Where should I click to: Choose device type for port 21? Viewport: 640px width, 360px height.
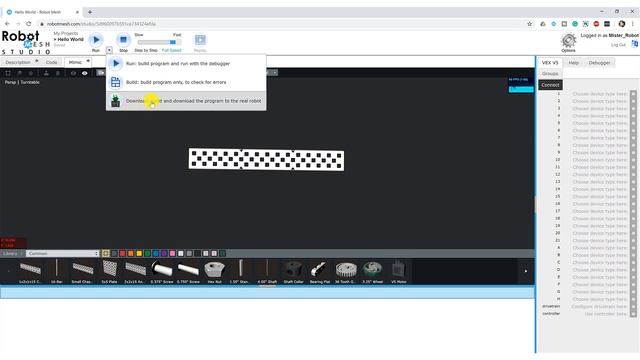point(599,240)
